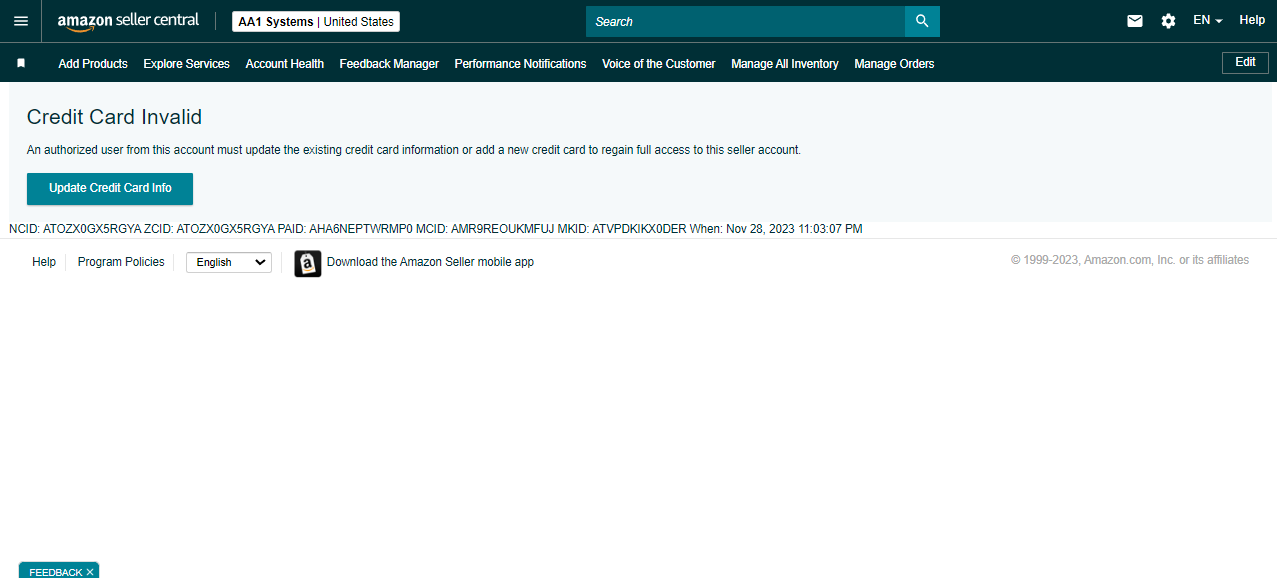Focus the Search input field

click(x=745, y=21)
